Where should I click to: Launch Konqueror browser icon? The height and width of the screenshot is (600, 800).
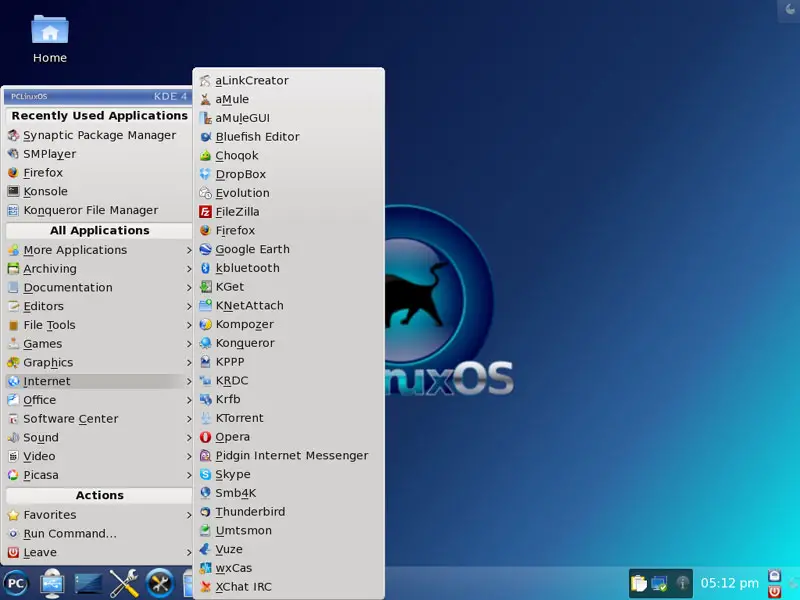click(x=205, y=343)
